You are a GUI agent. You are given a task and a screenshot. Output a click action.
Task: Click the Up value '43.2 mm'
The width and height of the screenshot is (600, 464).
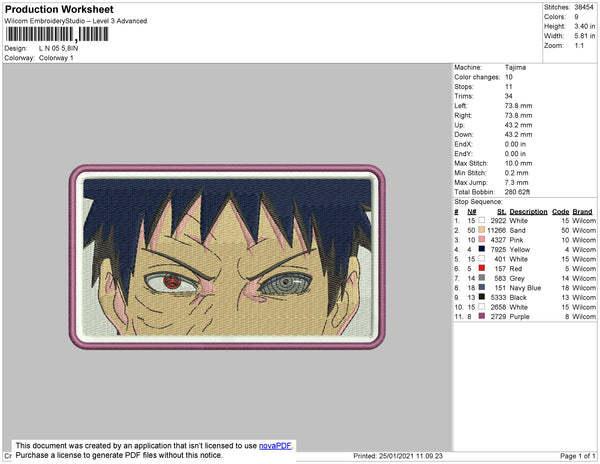[518, 125]
